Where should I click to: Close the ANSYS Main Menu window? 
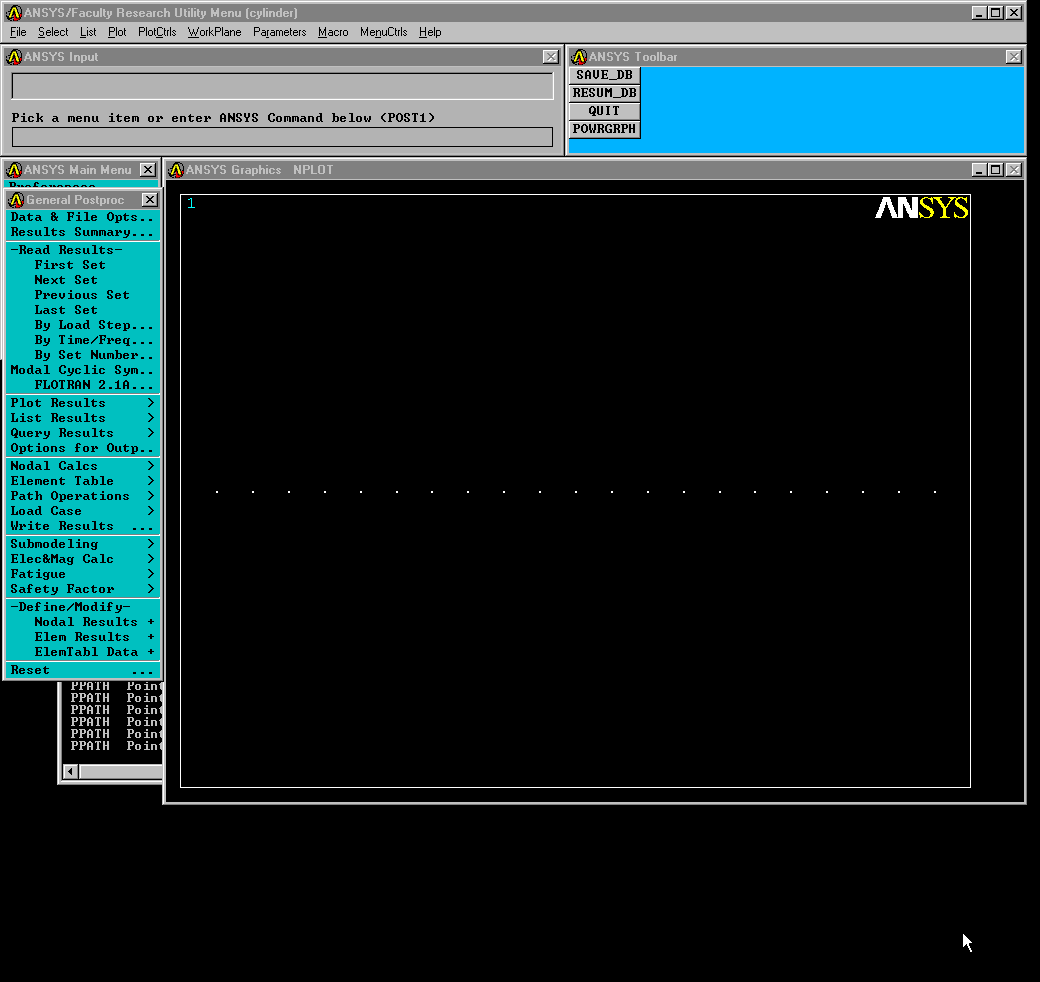tap(148, 170)
